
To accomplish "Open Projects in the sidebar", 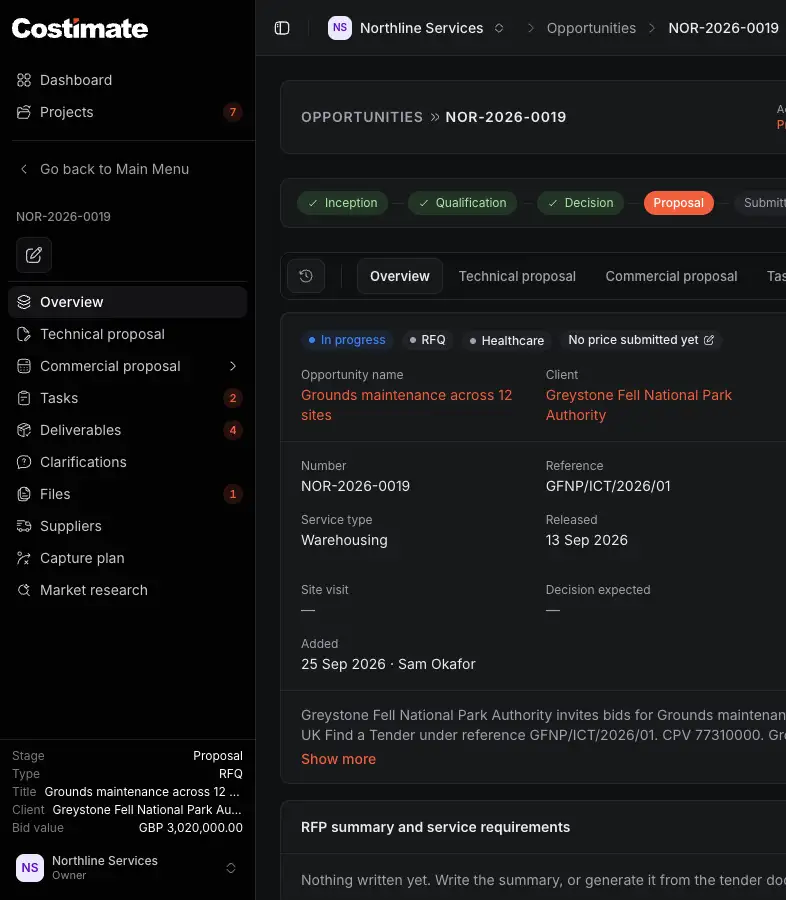I will (127, 112).
